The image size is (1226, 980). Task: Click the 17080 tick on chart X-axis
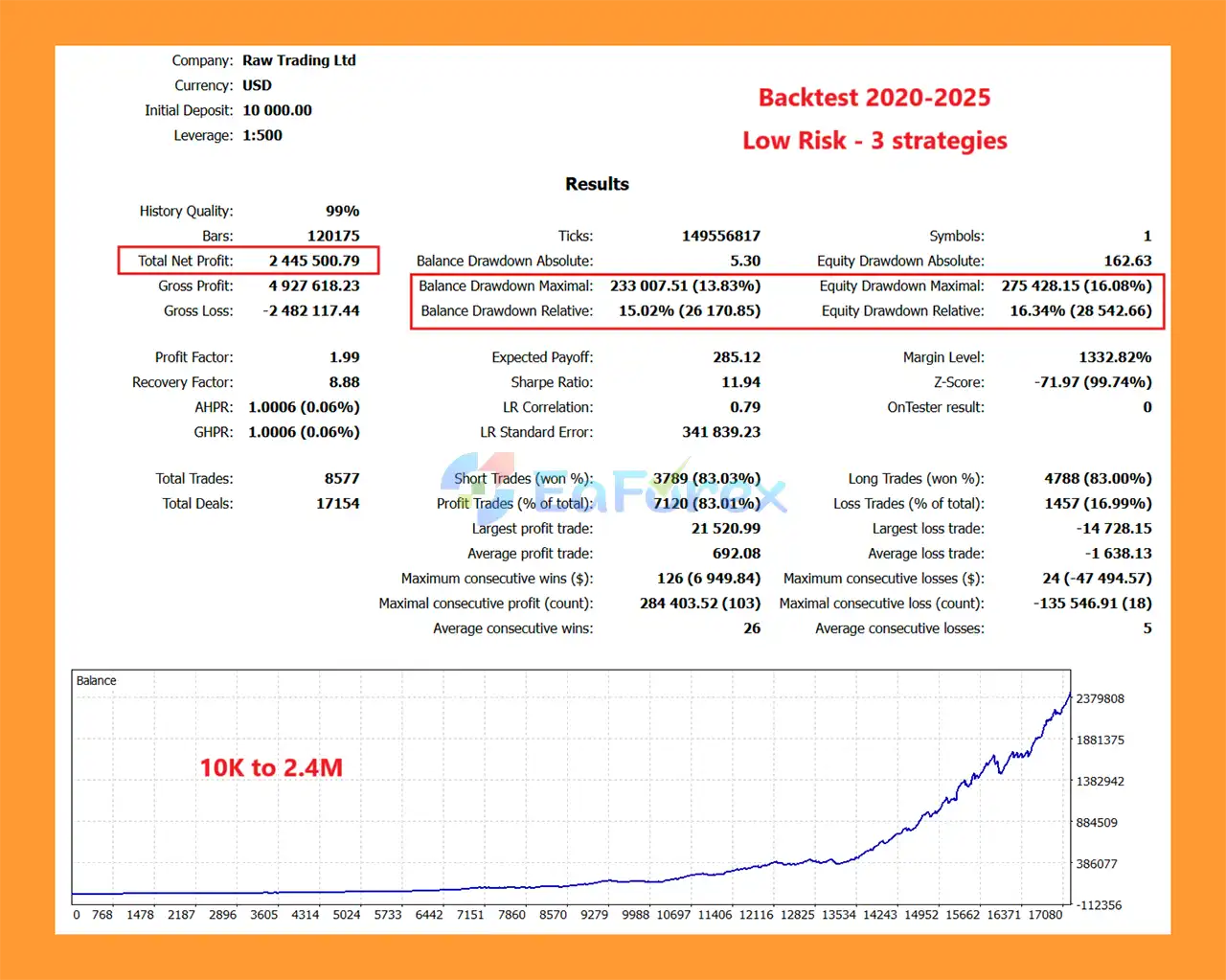pyautogui.click(x=1045, y=915)
